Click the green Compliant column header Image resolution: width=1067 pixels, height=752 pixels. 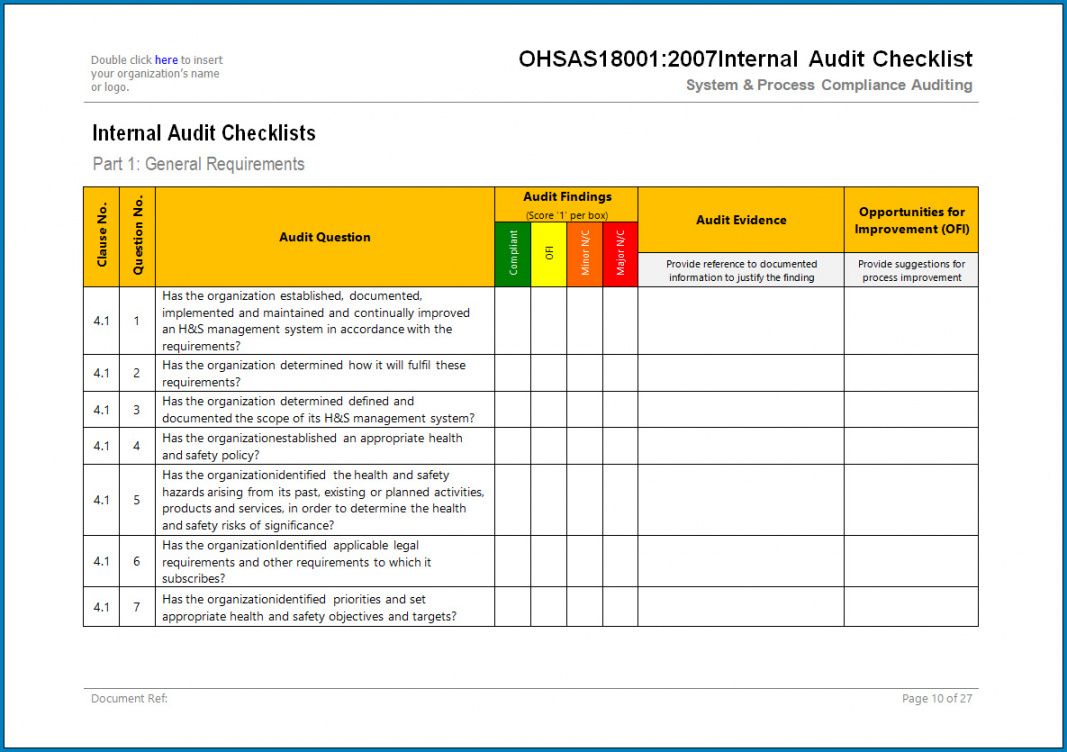pyautogui.click(x=512, y=254)
